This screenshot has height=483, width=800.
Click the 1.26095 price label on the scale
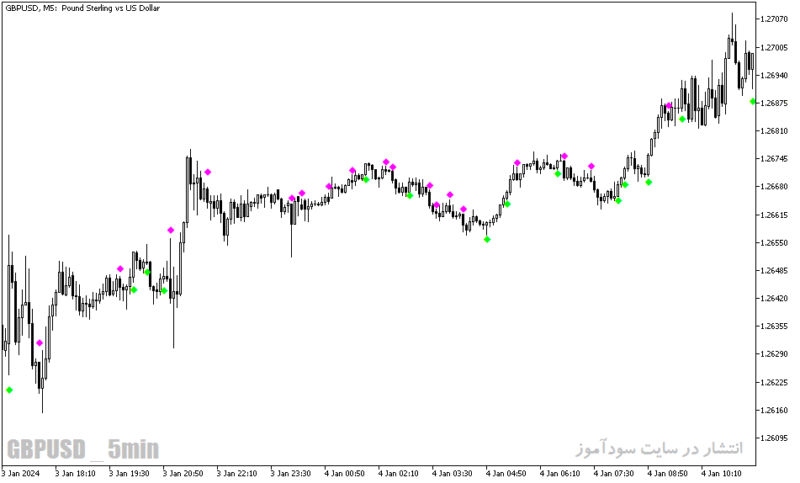[x=773, y=438]
